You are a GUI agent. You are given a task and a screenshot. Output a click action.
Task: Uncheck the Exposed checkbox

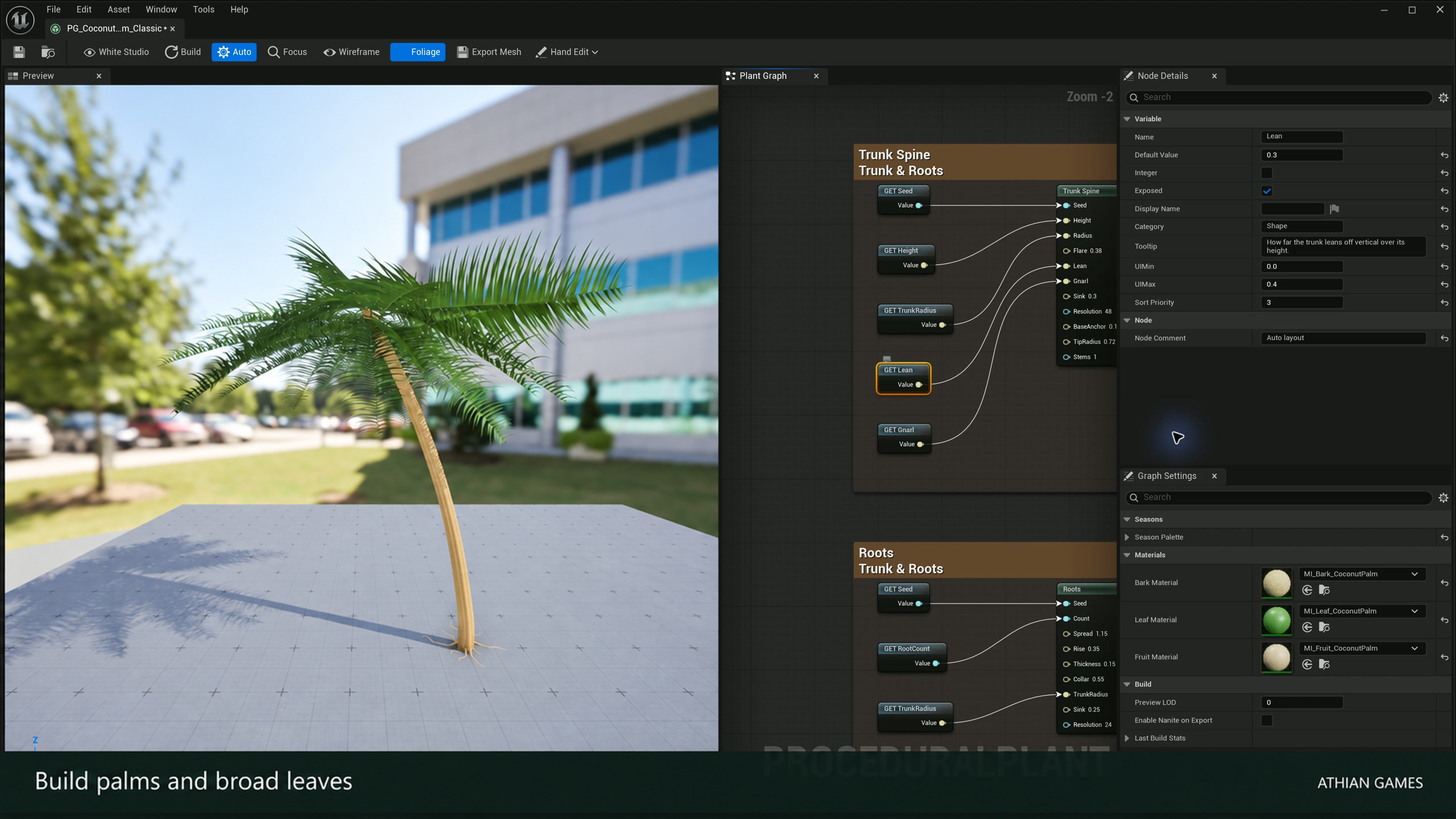point(1267,191)
